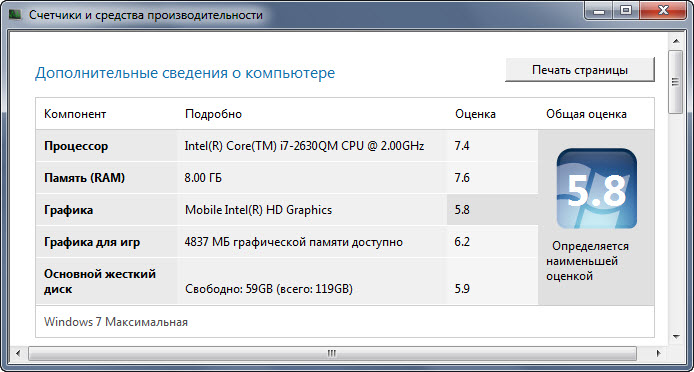Click the horizontal scrollbar right arrow

pos(658,353)
